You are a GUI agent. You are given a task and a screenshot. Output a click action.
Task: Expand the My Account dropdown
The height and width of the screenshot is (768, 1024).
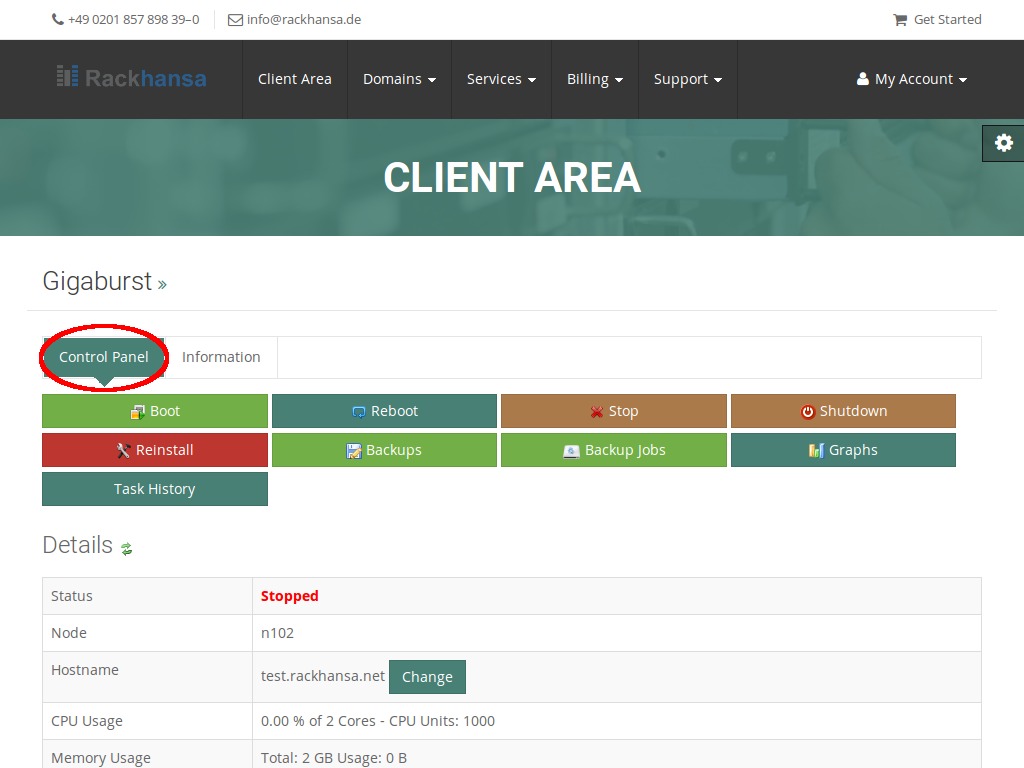[912, 79]
